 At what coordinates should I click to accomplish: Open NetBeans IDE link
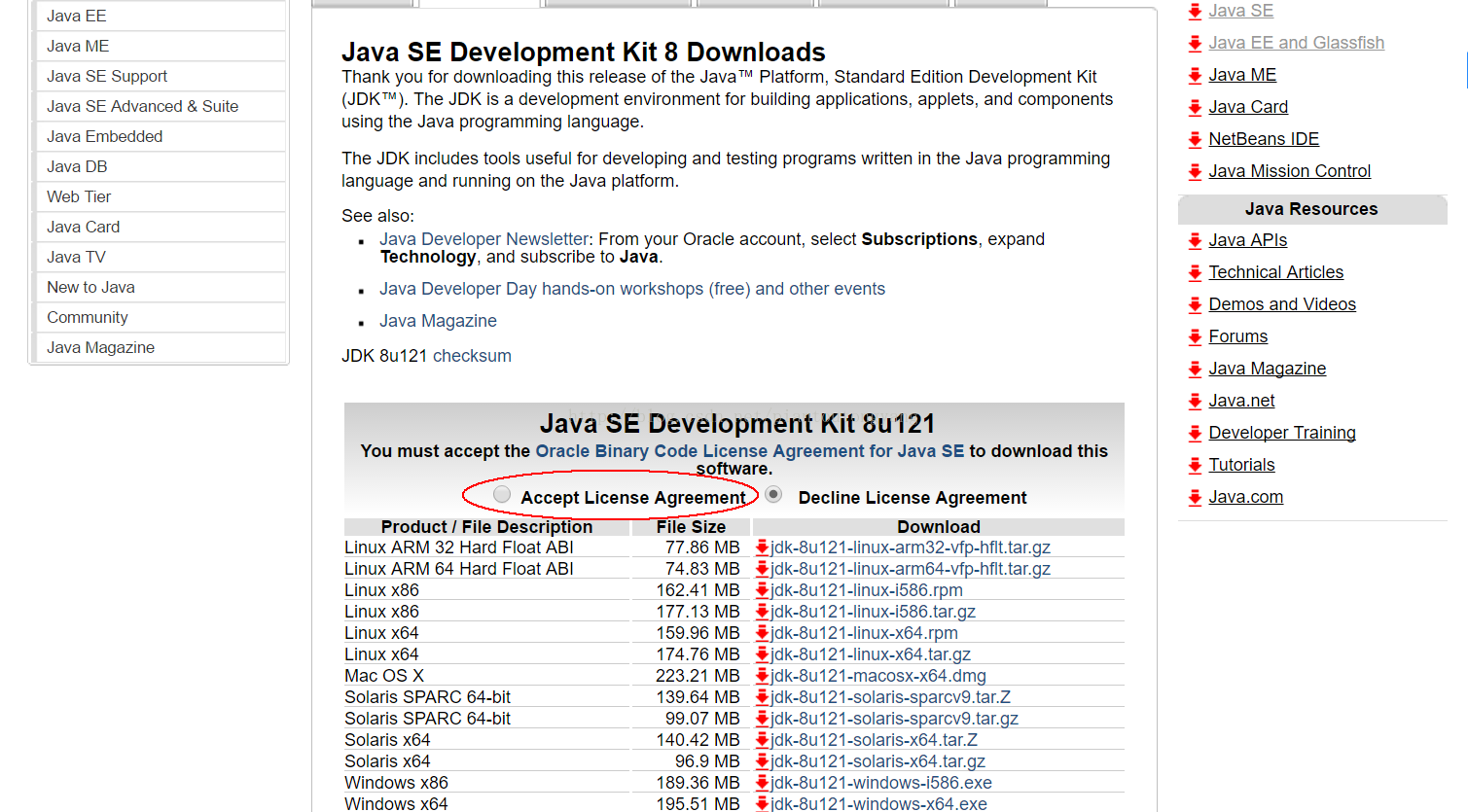pos(1264,139)
